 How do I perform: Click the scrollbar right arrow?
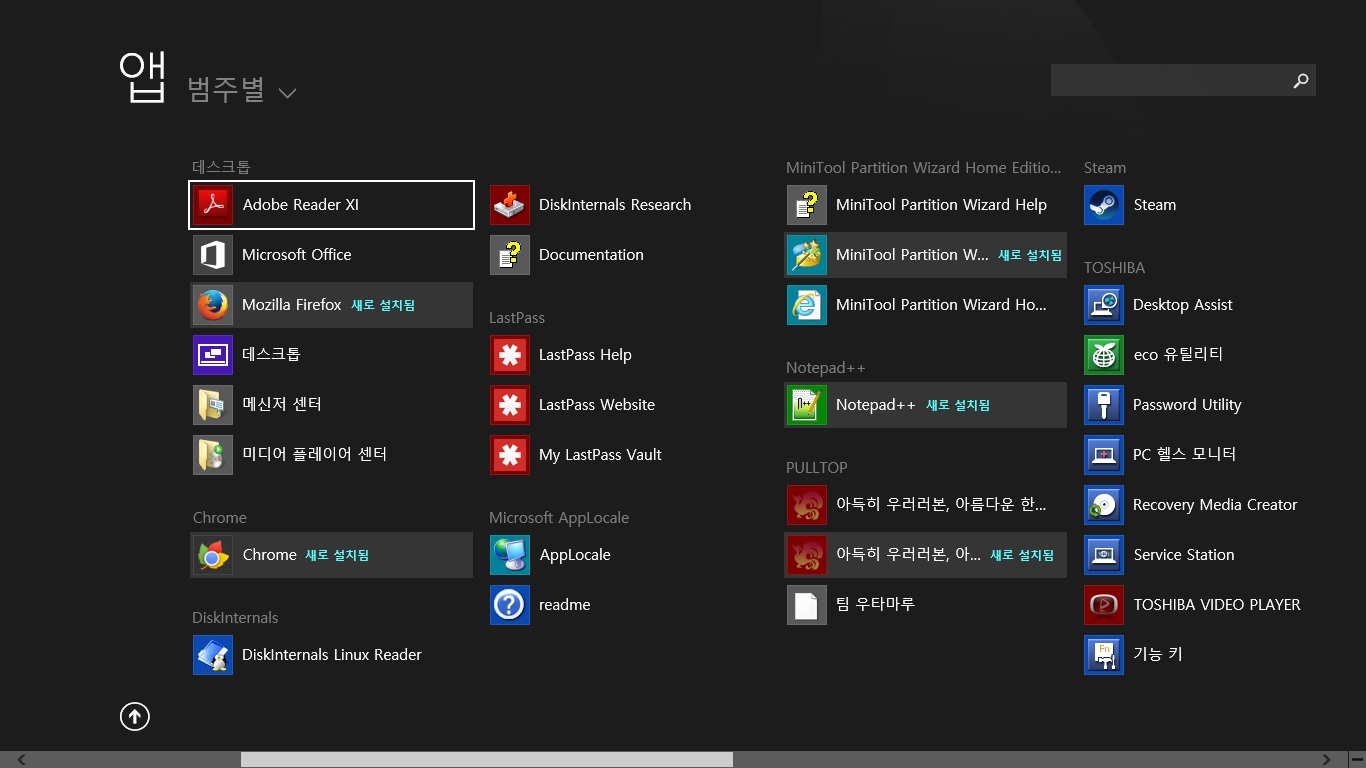point(1327,760)
